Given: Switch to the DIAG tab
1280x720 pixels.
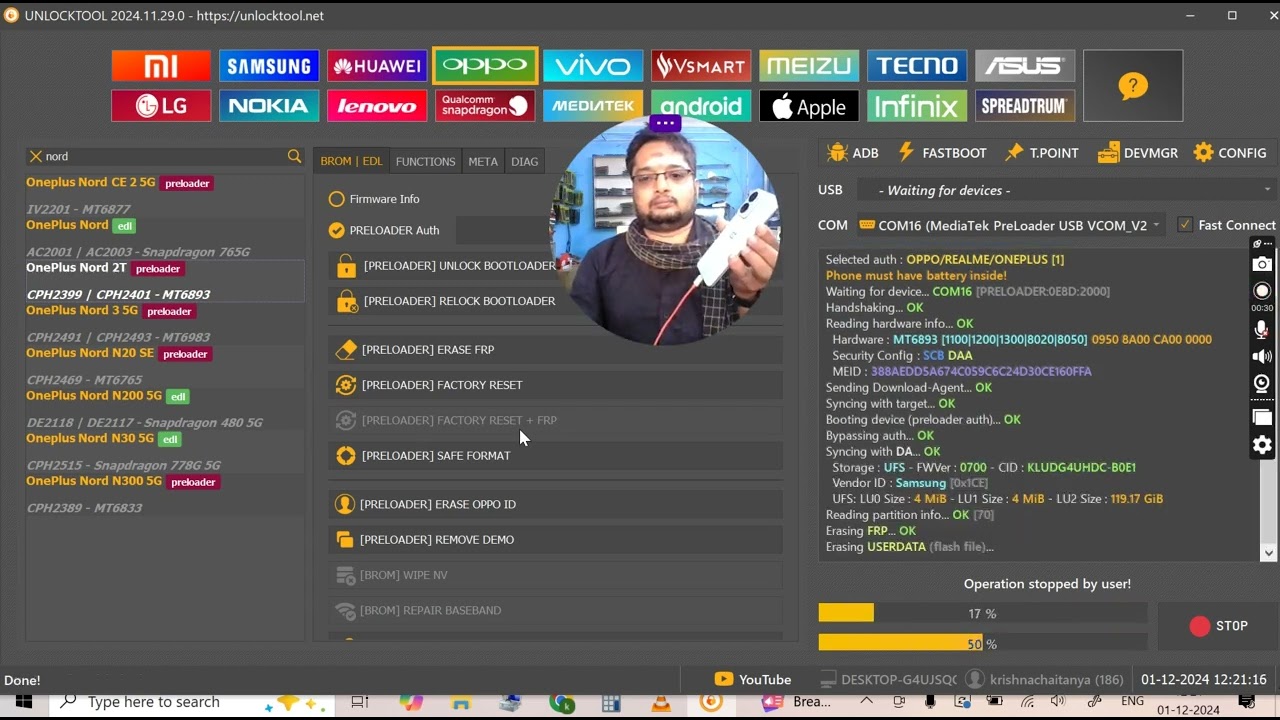Looking at the screenshot, I should tap(525, 161).
